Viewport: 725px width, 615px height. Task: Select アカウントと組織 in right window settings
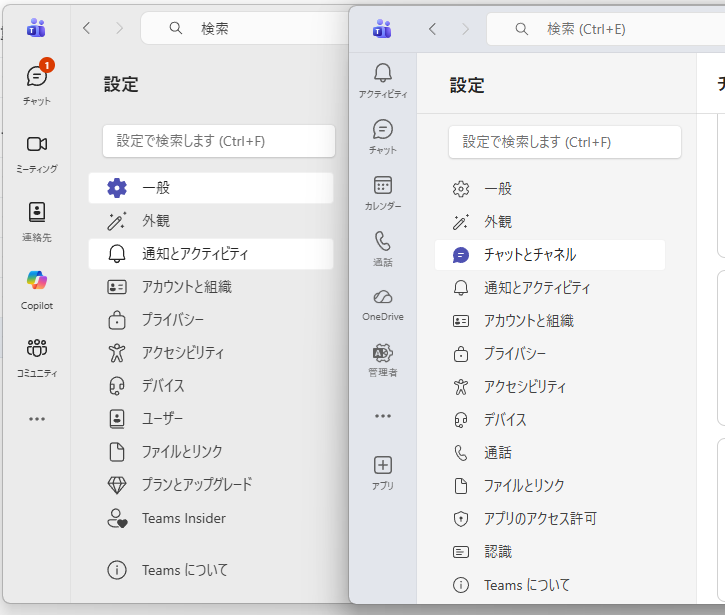click(x=550, y=321)
